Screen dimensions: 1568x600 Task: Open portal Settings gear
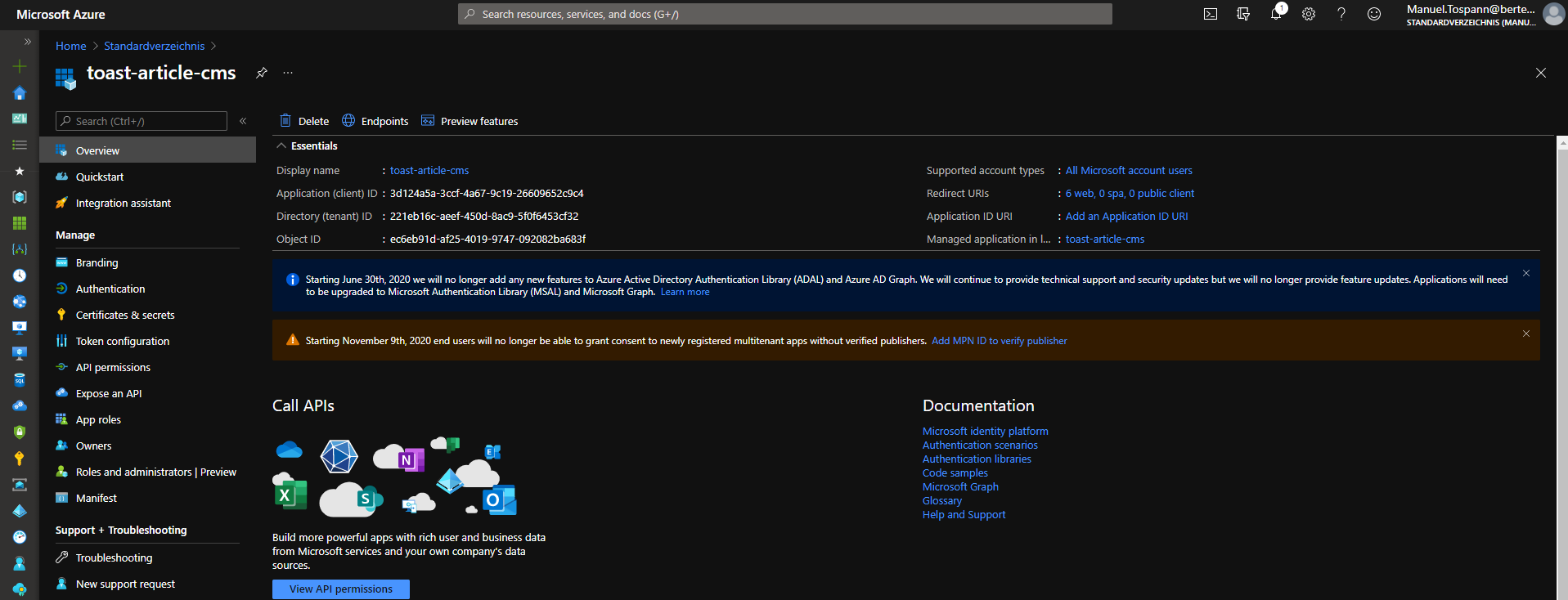click(1309, 14)
